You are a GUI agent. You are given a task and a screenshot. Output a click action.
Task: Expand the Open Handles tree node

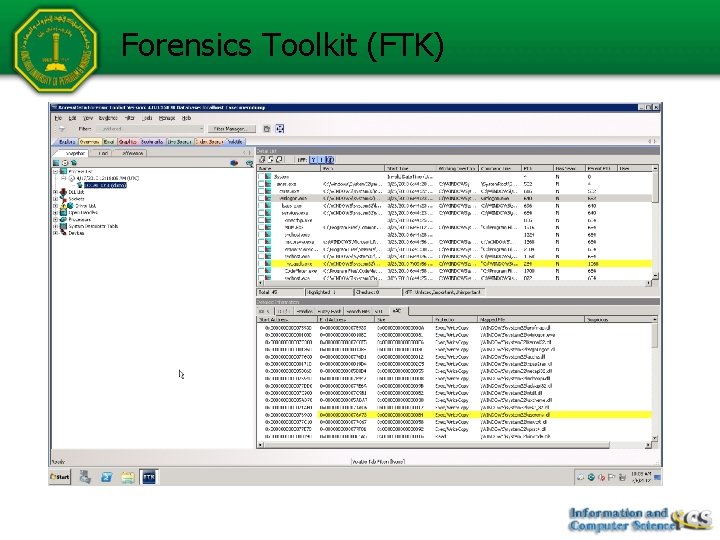[56, 213]
